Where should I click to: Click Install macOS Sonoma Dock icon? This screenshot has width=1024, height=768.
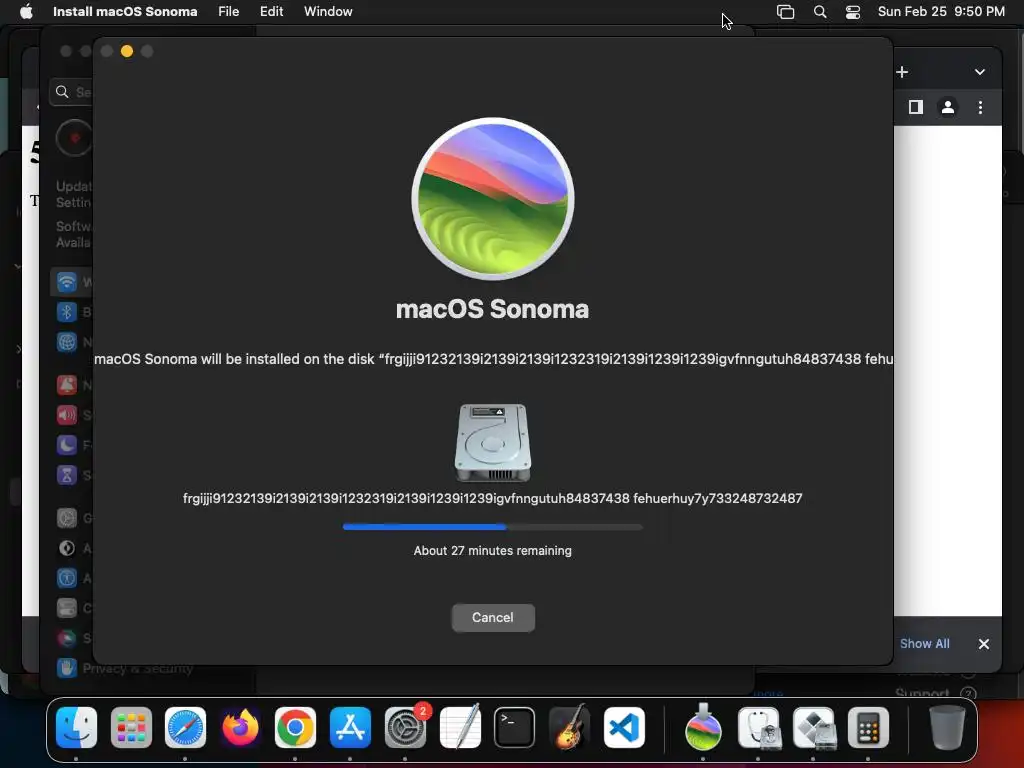703,726
